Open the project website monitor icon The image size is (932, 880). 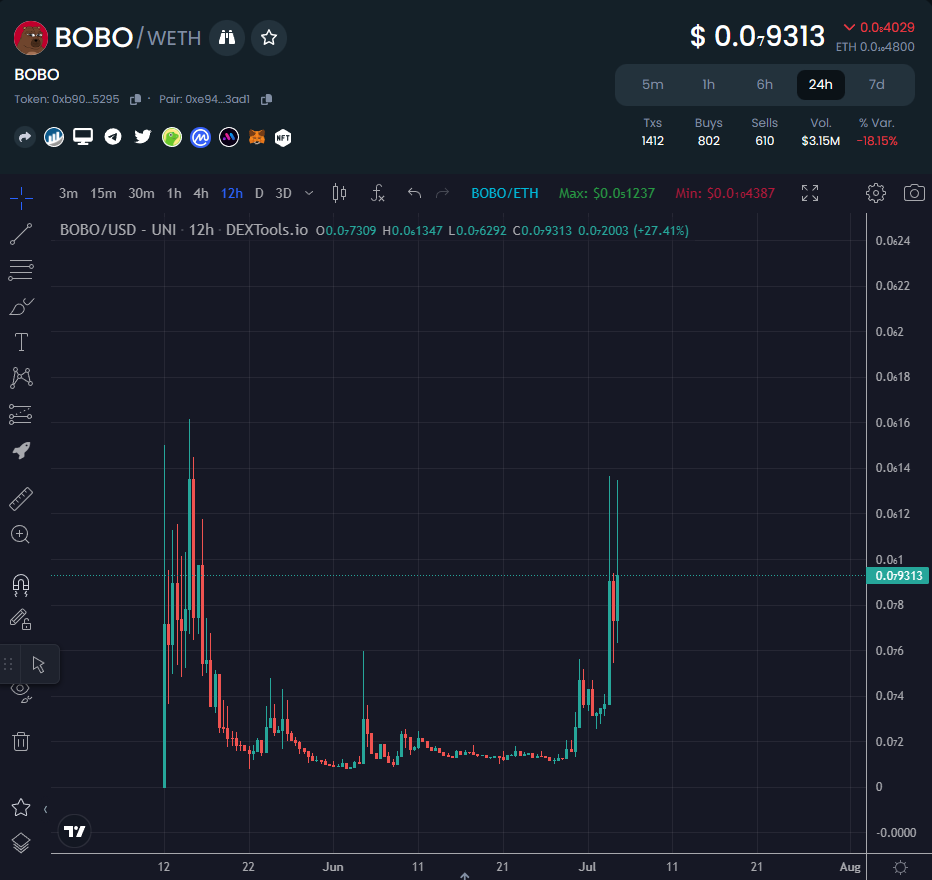[83, 137]
